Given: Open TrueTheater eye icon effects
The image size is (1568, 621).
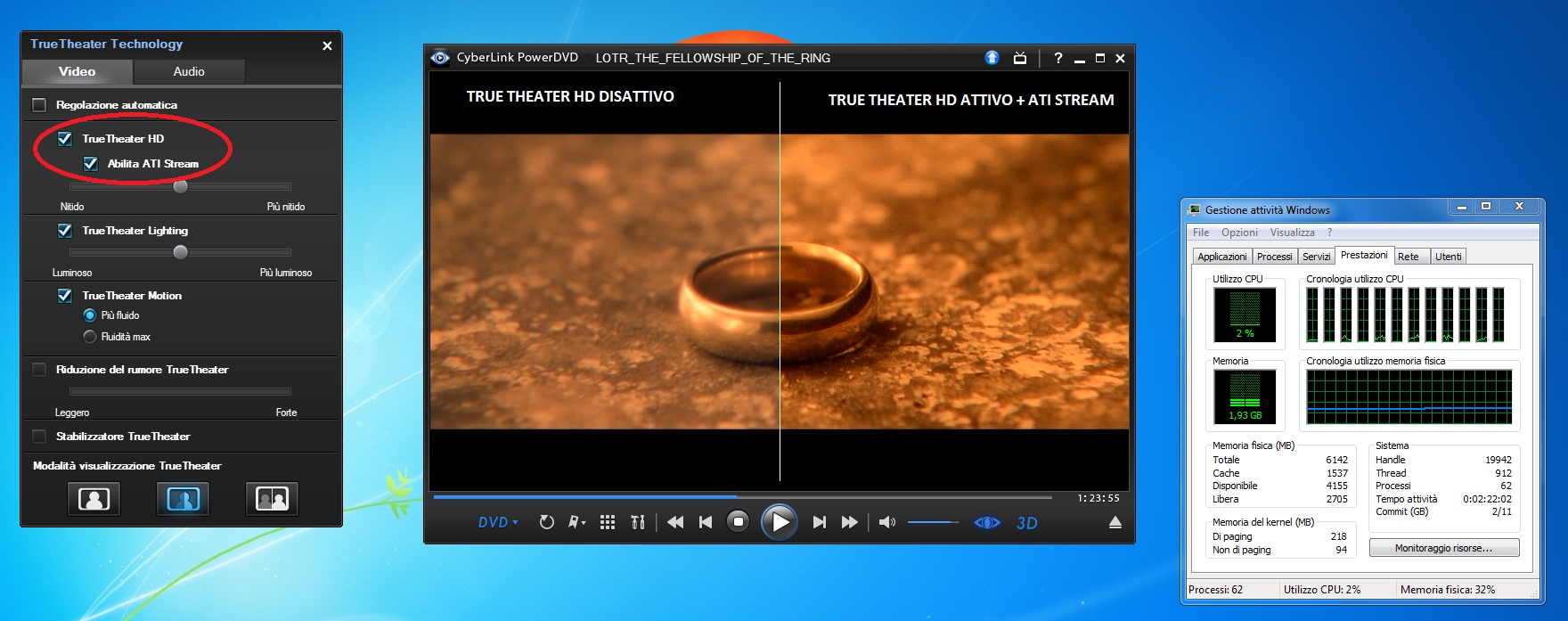Looking at the screenshot, I should coord(986,523).
